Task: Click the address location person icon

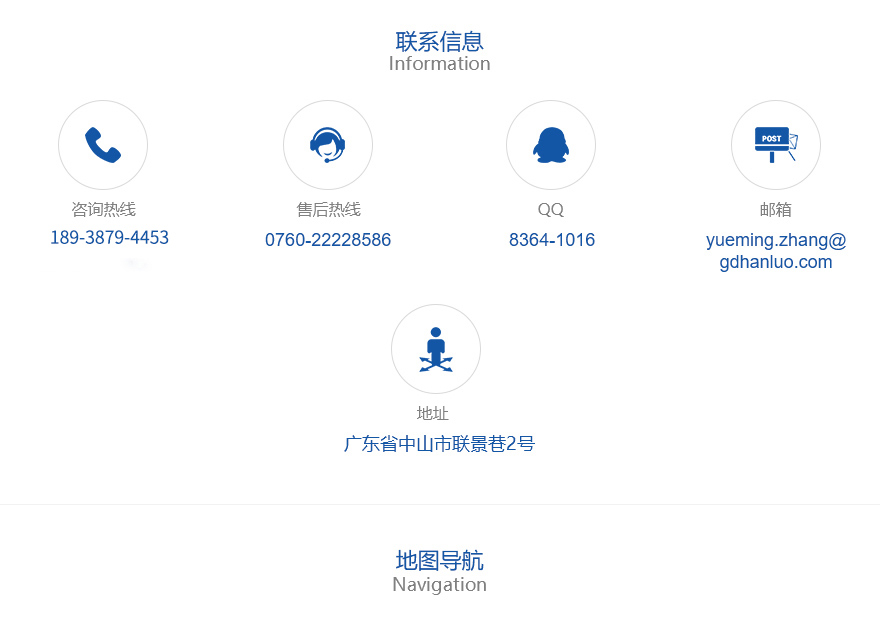Action: 435,349
